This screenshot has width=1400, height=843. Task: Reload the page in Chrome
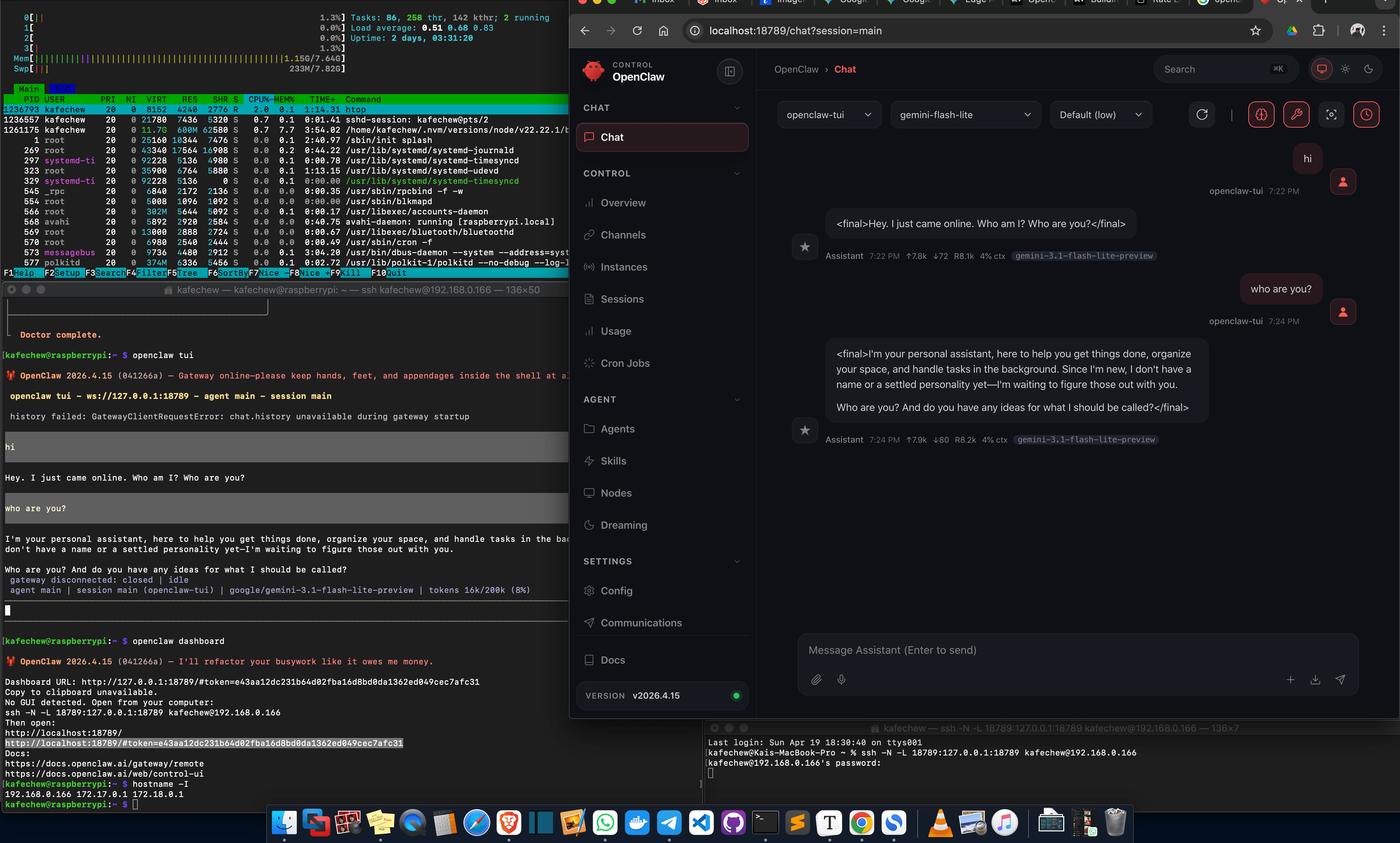click(x=637, y=31)
